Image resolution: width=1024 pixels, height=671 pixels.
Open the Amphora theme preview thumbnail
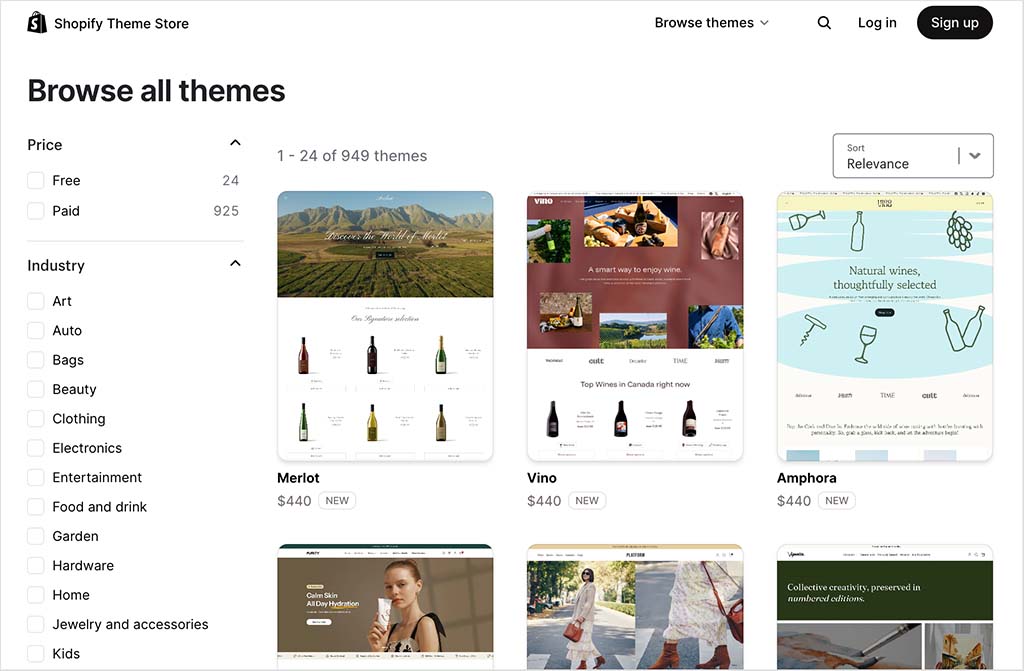[x=884, y=326]
